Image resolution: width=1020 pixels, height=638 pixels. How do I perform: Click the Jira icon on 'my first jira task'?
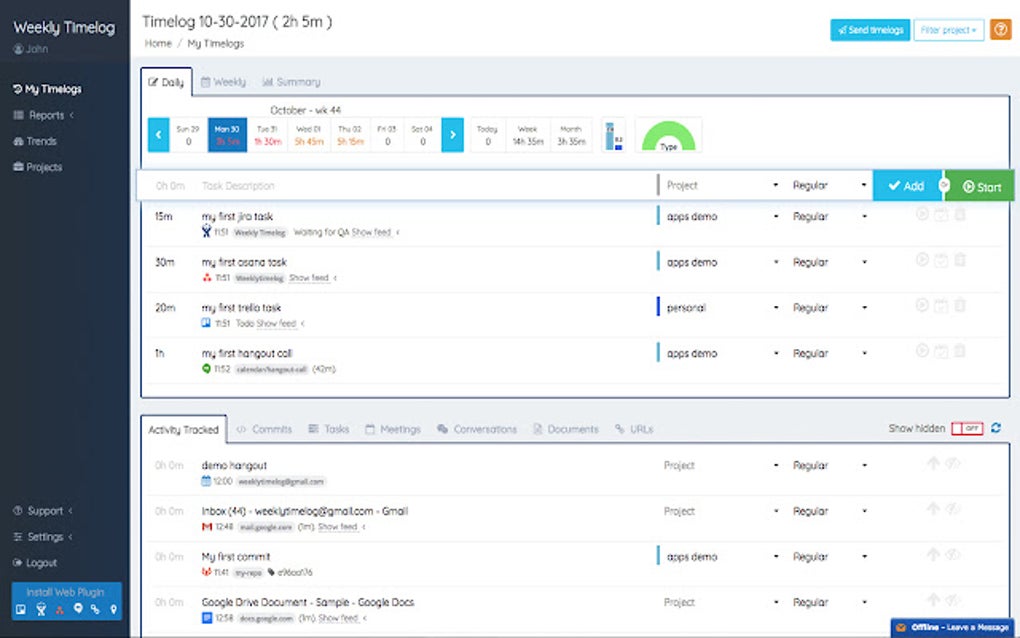coord(206,231)
